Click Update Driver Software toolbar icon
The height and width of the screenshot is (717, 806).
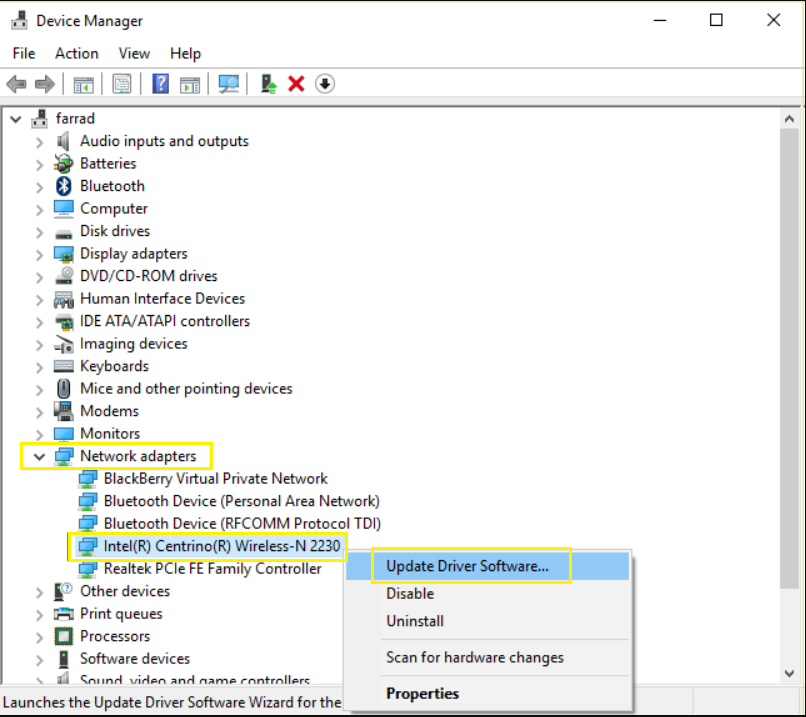(x=268, y=84)
